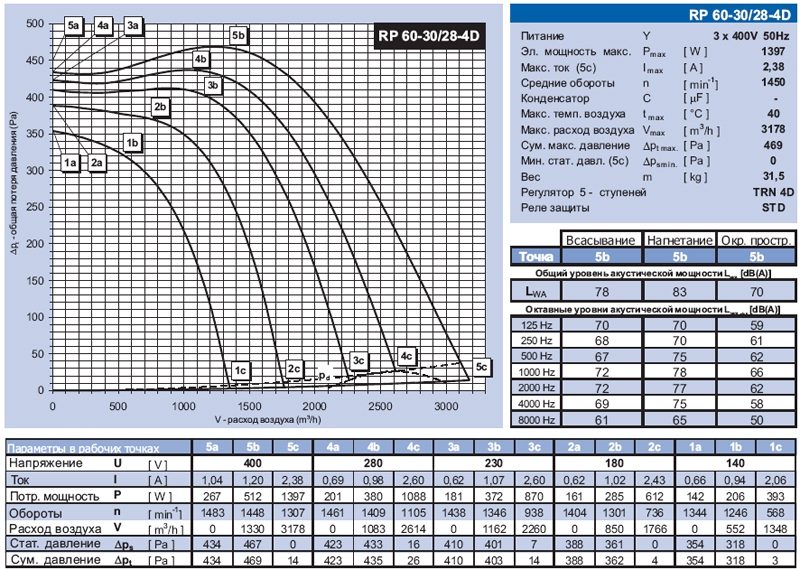Viewport: 800px width, 569px height.
Task: Click the 5b curve label on the chart
Action: [x=238, y=36]
